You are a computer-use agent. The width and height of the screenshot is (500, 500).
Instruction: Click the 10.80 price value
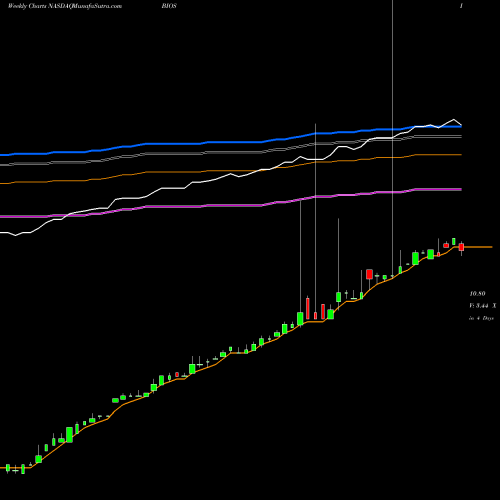pos(477,294)
